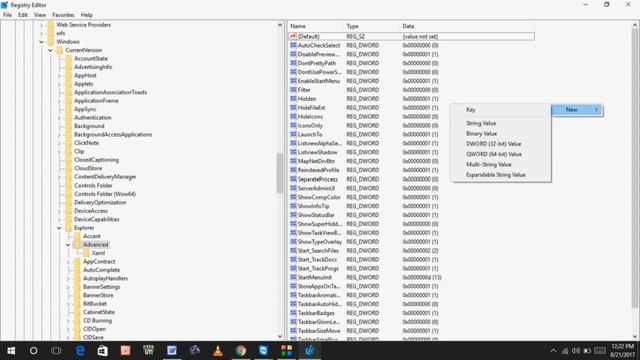Click the HideFileExt value icon

tap(293, 108)
